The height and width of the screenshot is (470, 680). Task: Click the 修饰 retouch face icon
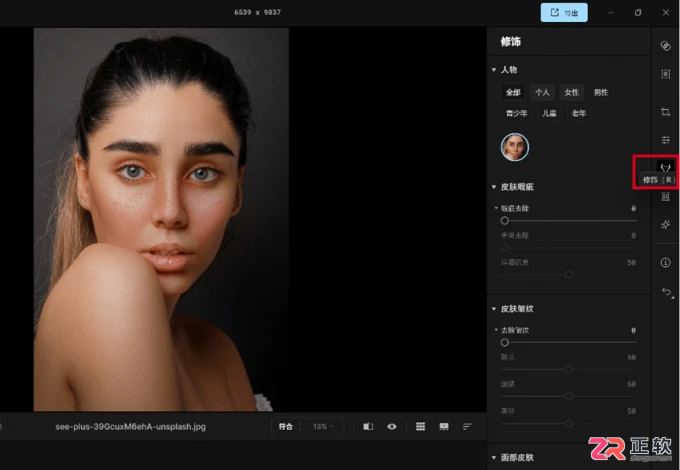[665, 167]
